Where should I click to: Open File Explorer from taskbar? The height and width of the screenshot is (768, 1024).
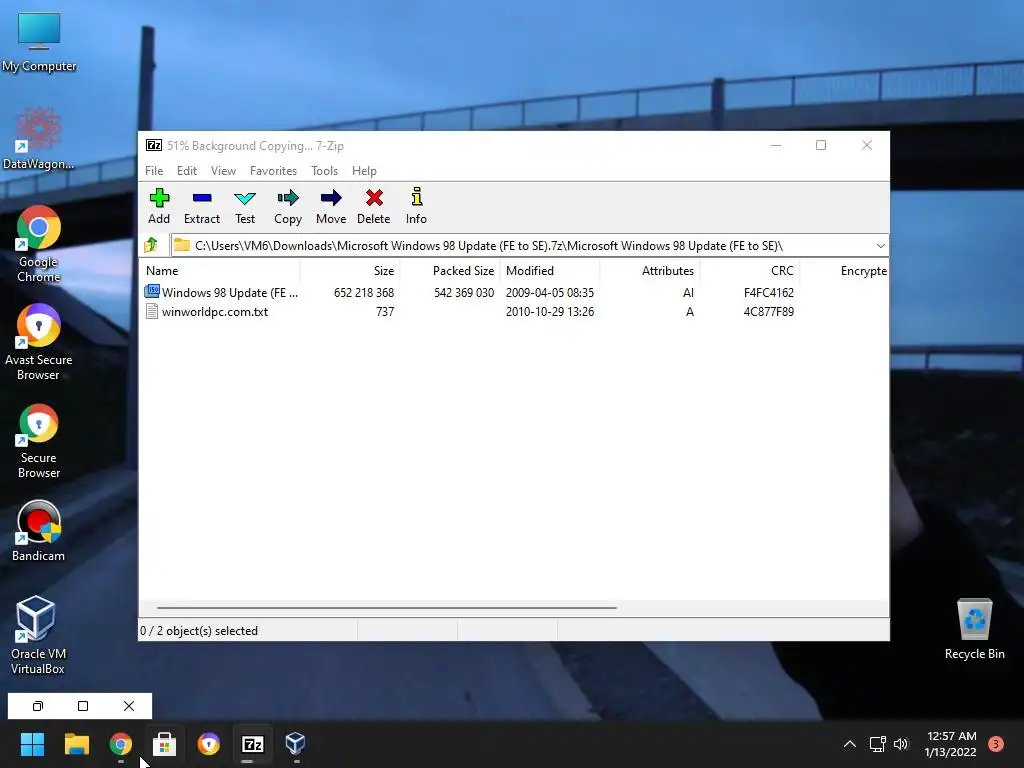coord(76,744)
